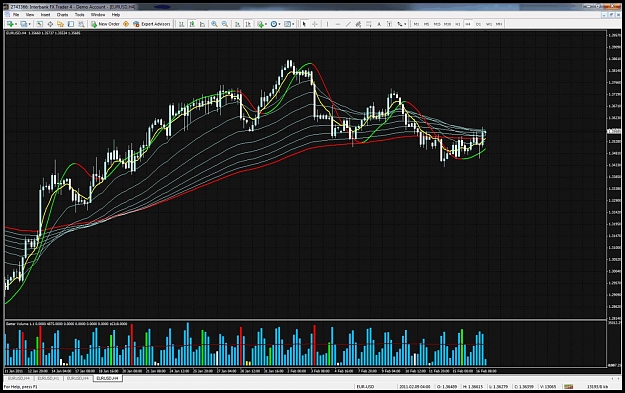
Task: Open the Tools menu
Action: click(80, 14)
